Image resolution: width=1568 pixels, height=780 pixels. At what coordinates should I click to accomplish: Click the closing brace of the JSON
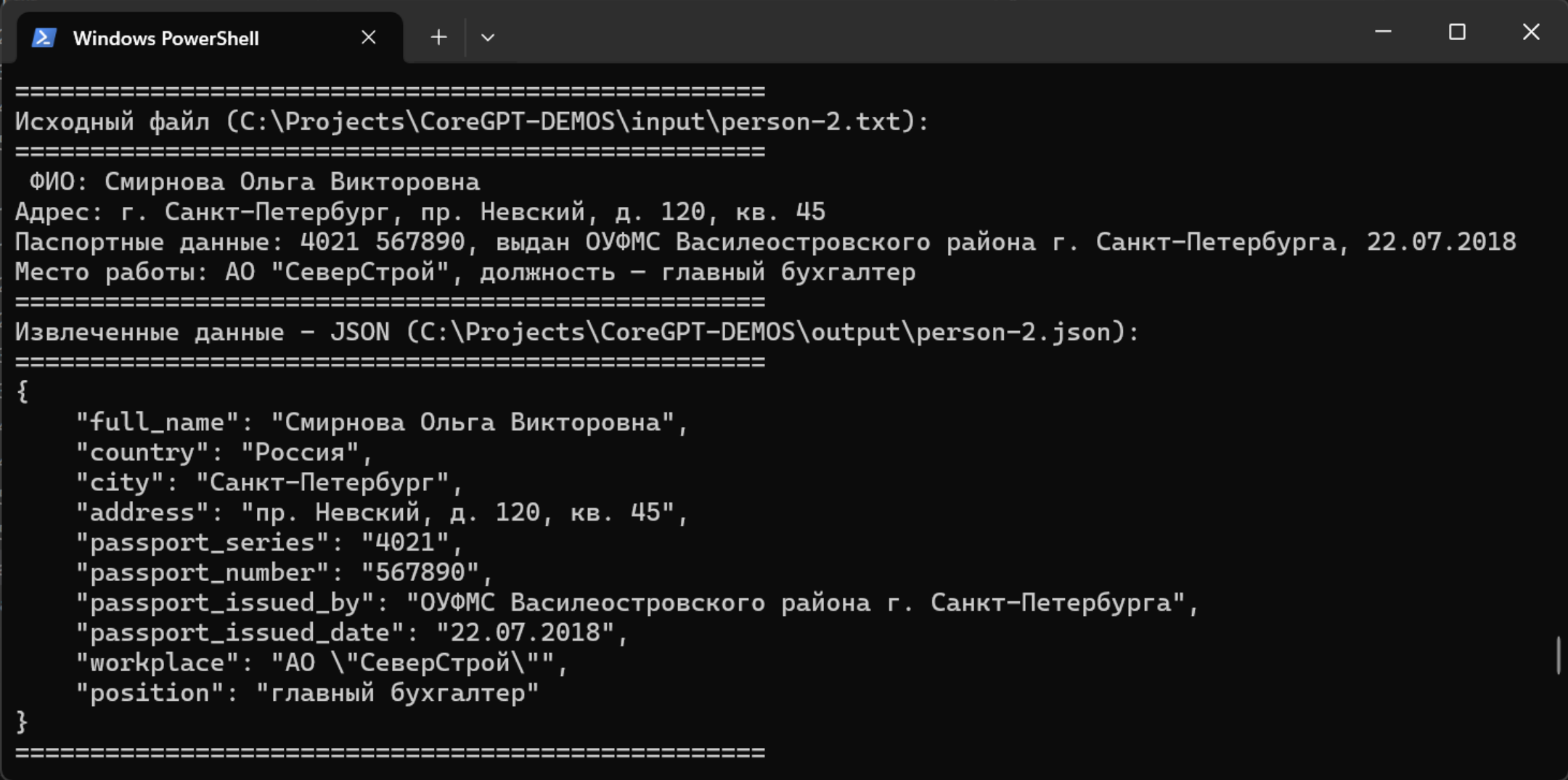coord(22,722)
